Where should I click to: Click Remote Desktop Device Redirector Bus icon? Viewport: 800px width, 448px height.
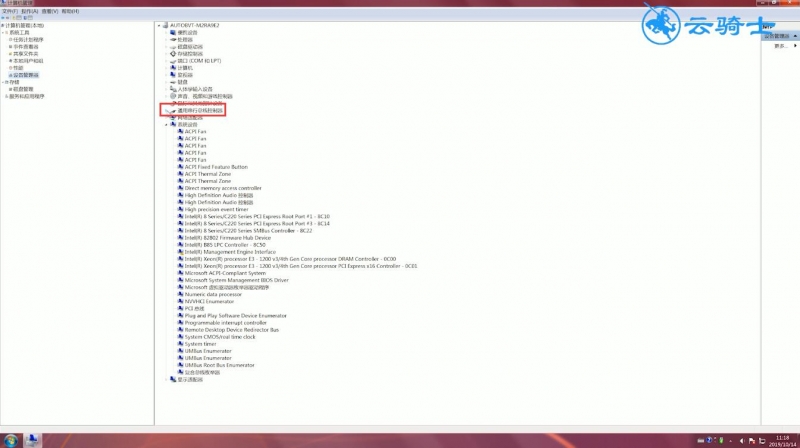click(180, 330)
